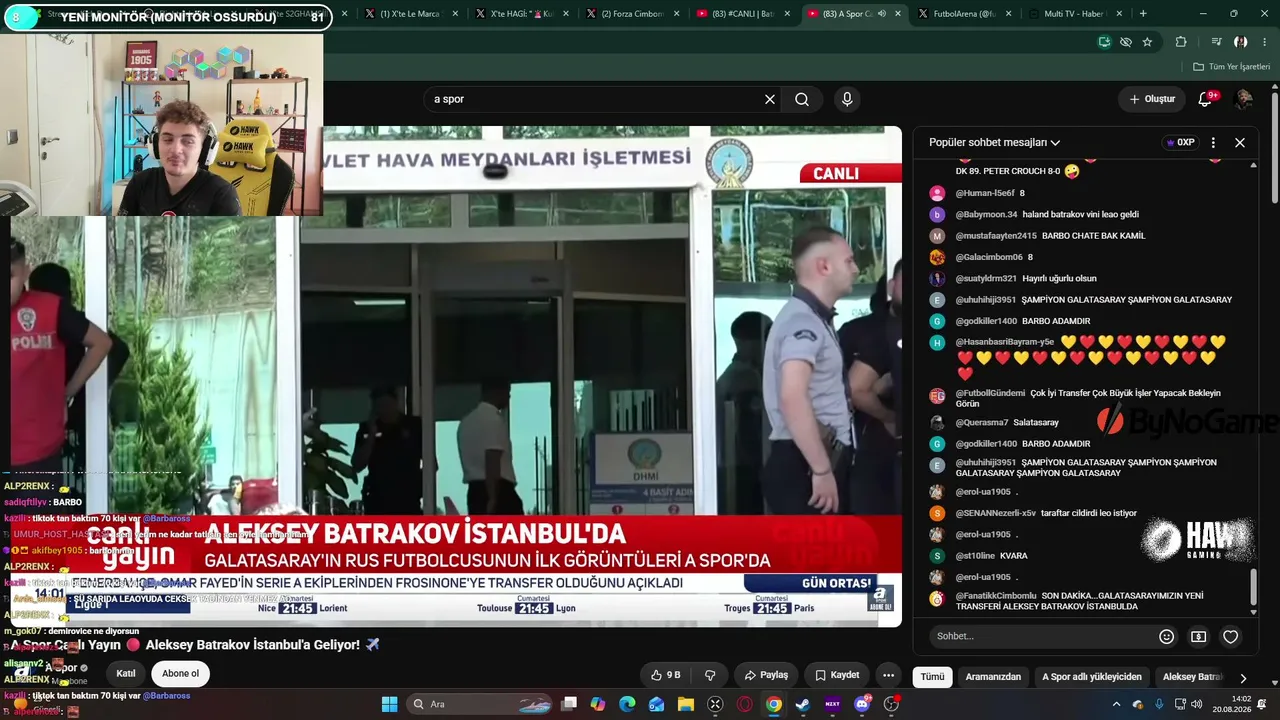Select the Tümü filter chip
Screen dimensions: 1280x720
pyautogui.click(x=932, y=677)
